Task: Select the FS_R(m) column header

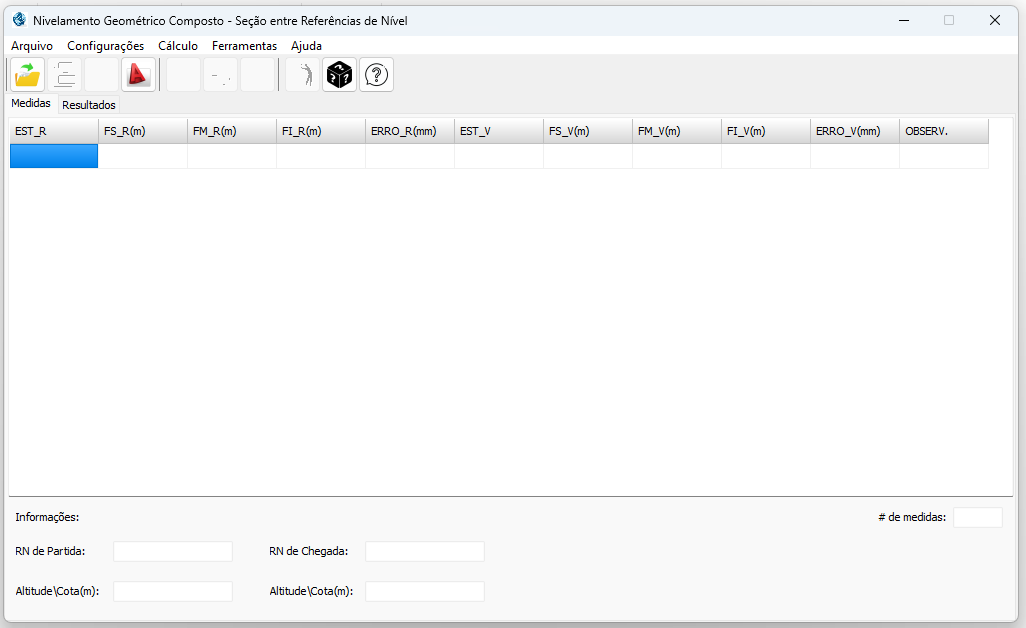Action: pyautogui.click(x=142, y=130)
